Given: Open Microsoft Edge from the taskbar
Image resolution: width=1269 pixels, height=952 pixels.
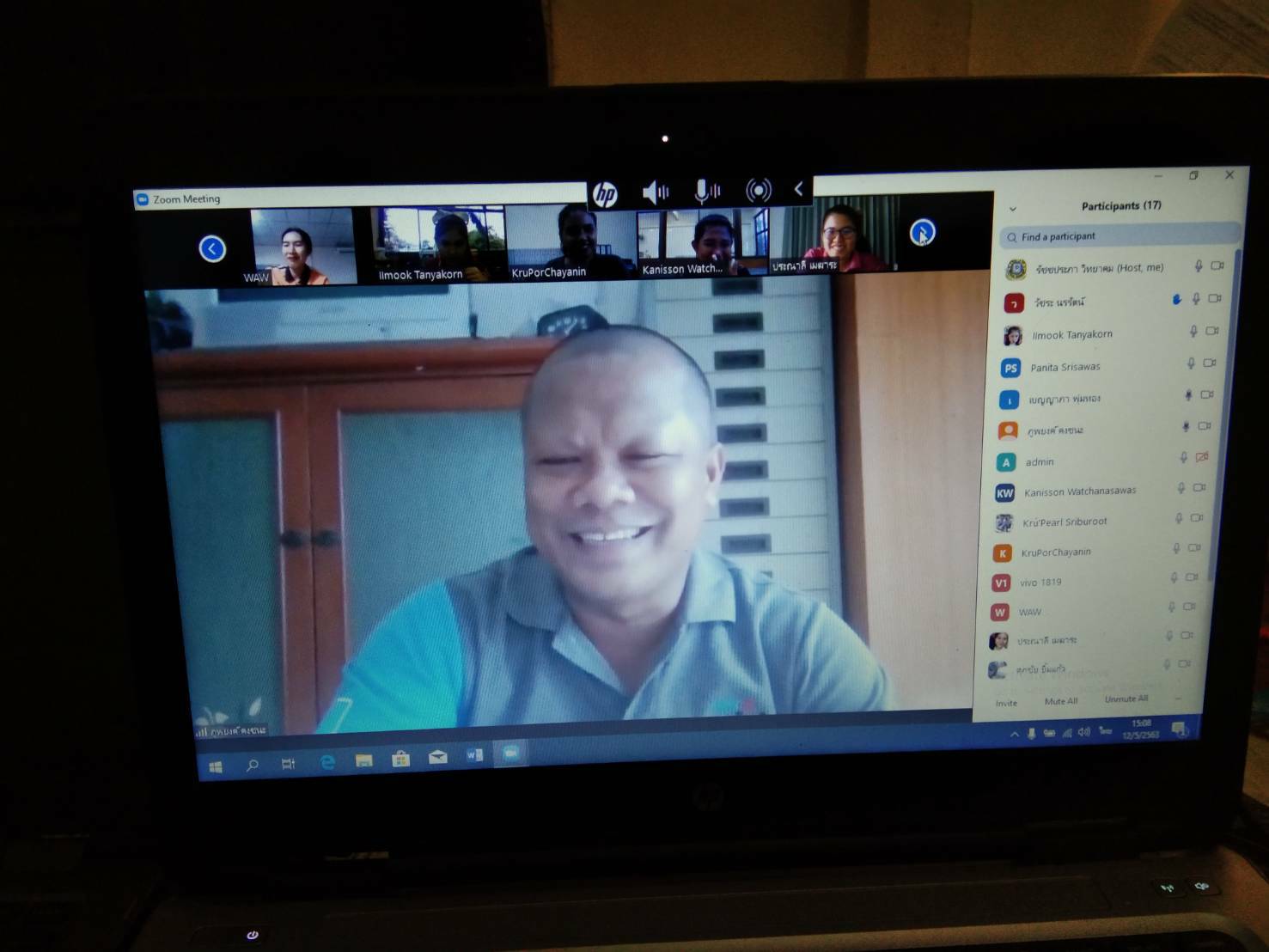Looking at the screenshot, I should [327, 761].
